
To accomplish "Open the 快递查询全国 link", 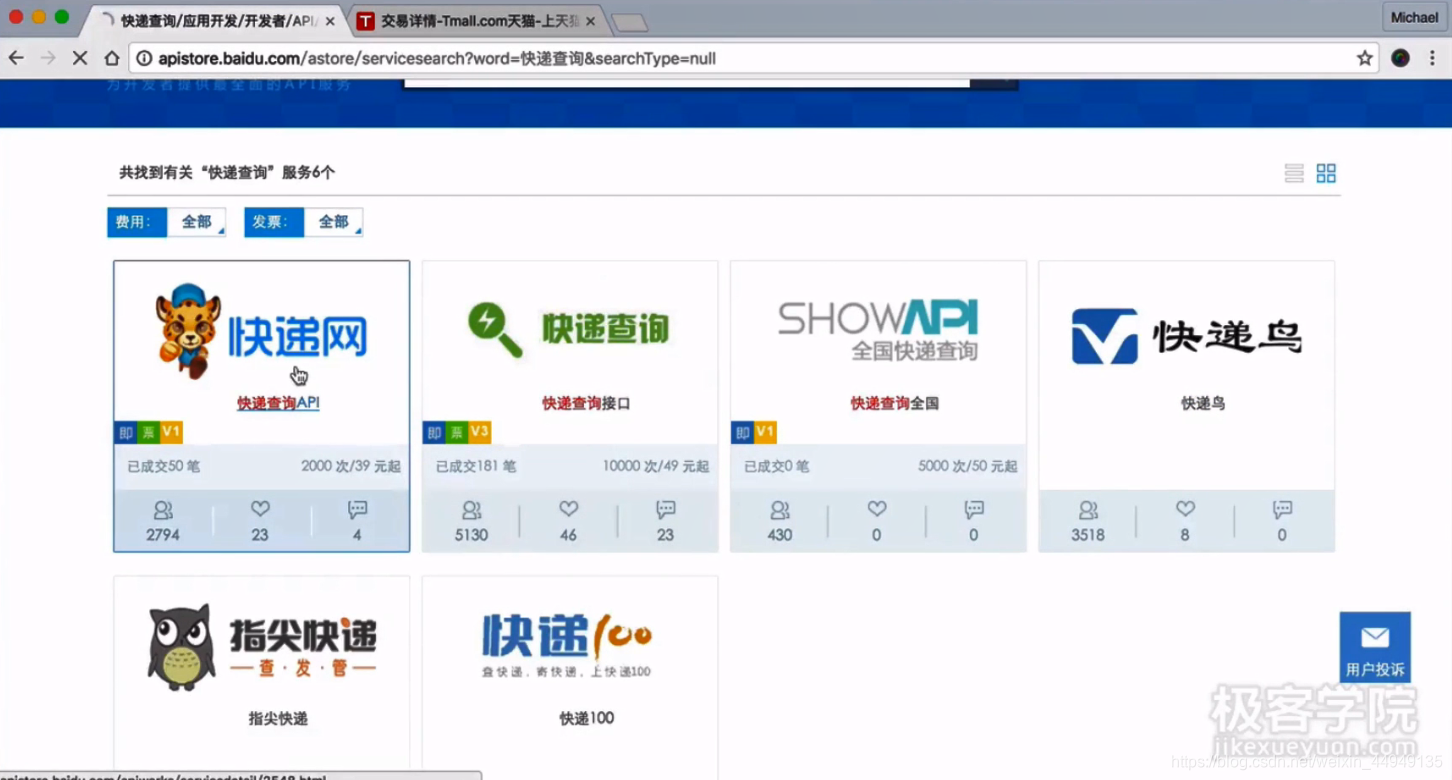I will click(894, 403).
